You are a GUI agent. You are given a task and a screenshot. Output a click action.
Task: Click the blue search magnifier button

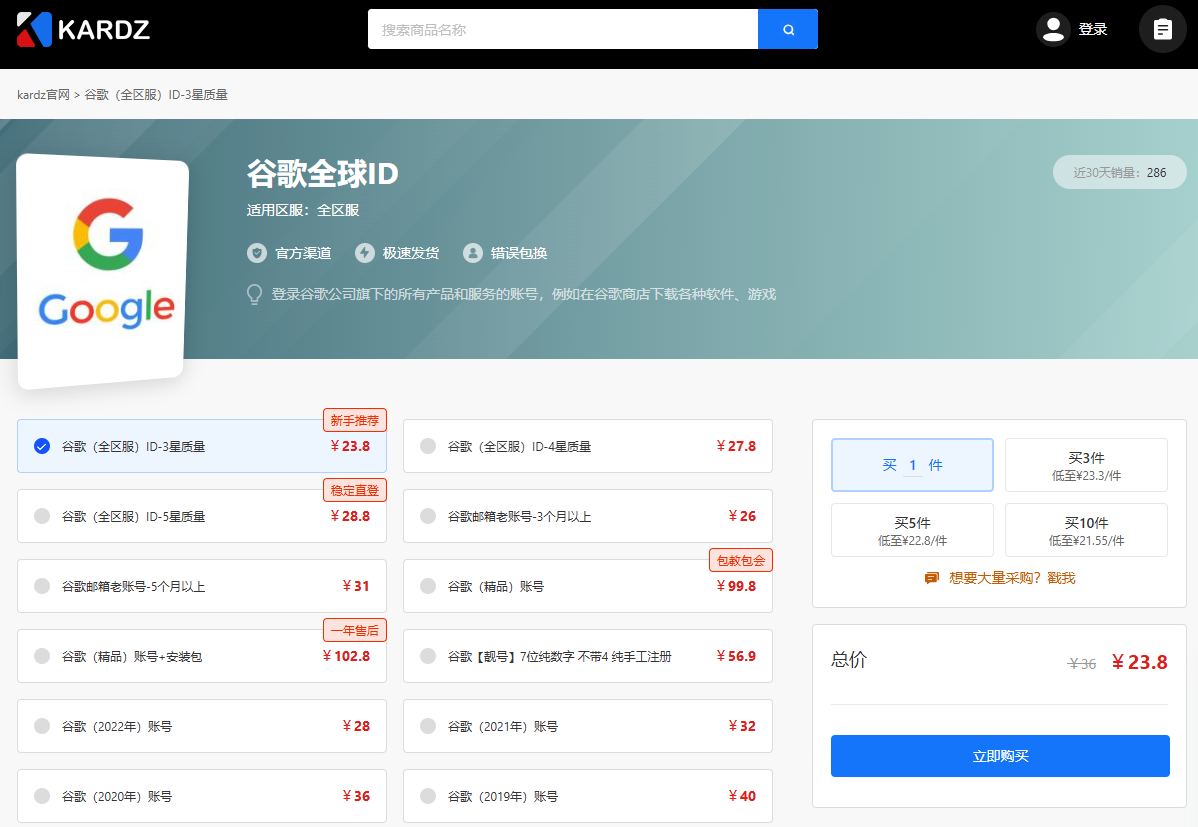(788, 29)
